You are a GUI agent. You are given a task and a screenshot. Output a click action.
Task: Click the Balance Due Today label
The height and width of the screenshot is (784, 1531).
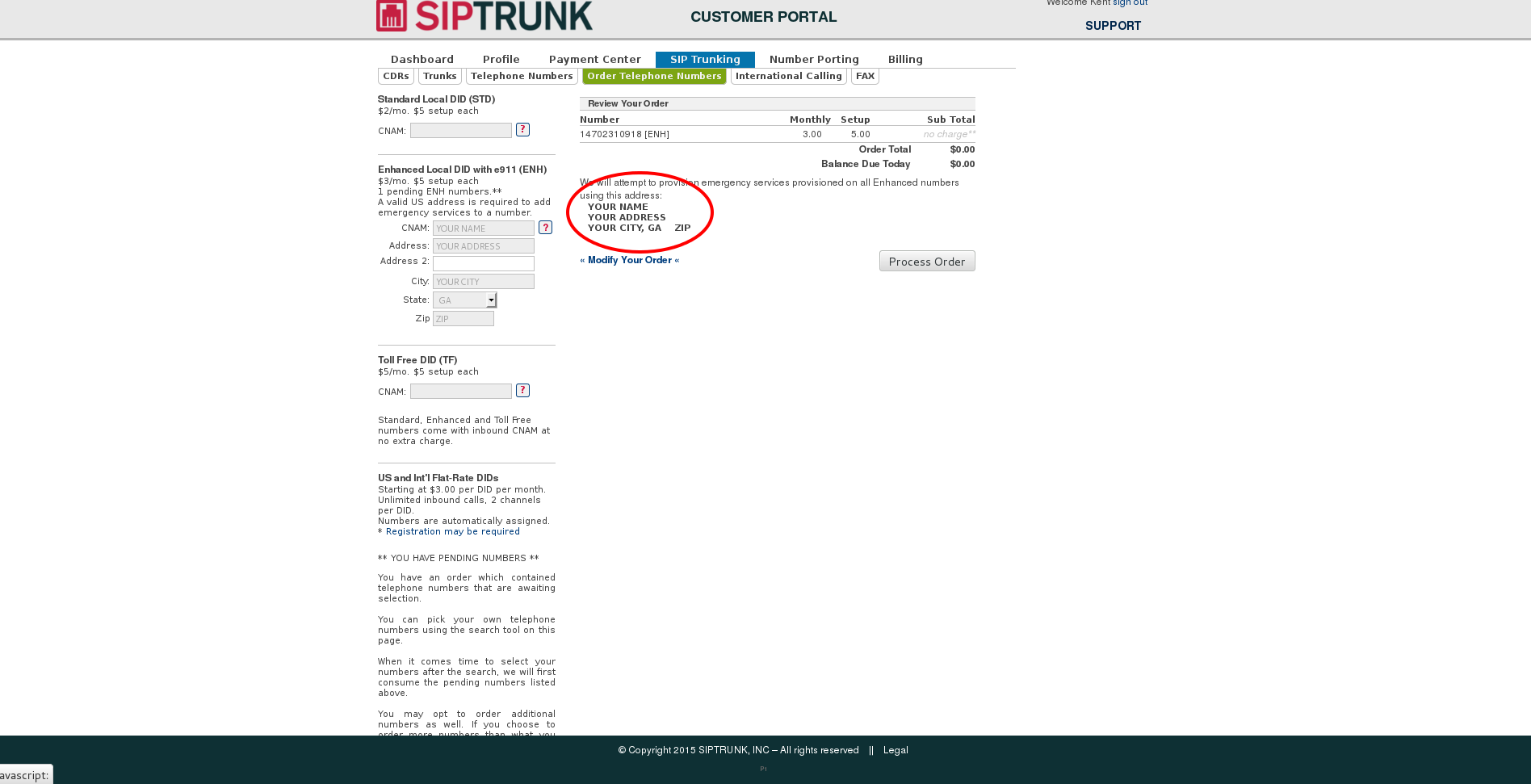tap(866, 164)
